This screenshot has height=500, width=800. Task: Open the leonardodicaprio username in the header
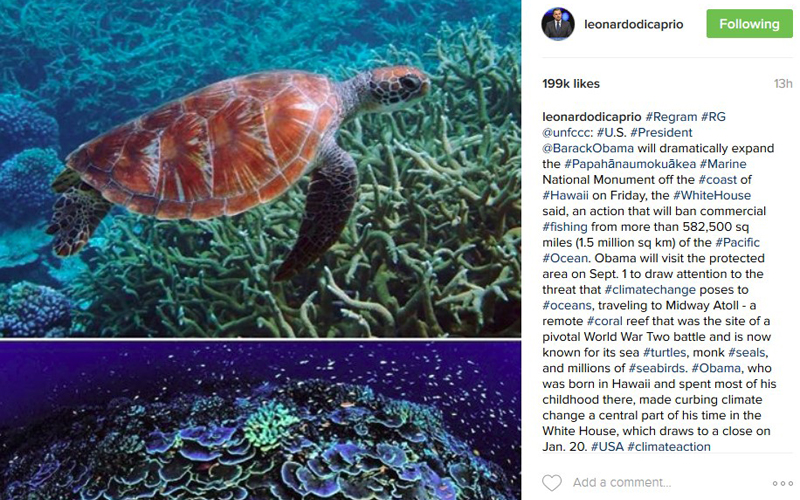[x=634, y=24]
